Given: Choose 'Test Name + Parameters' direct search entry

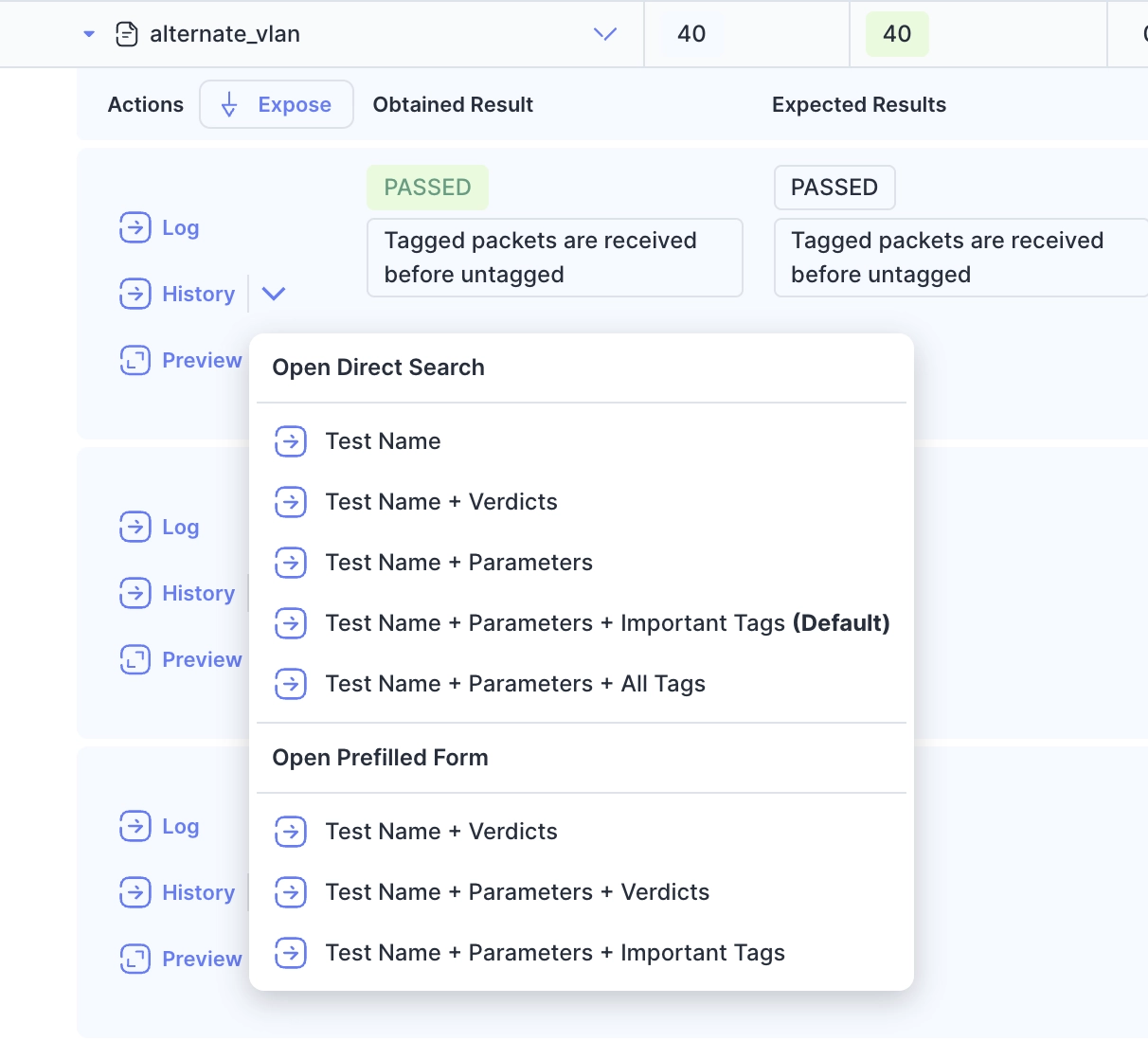Looking at the screenshot, I should point(458,563).
